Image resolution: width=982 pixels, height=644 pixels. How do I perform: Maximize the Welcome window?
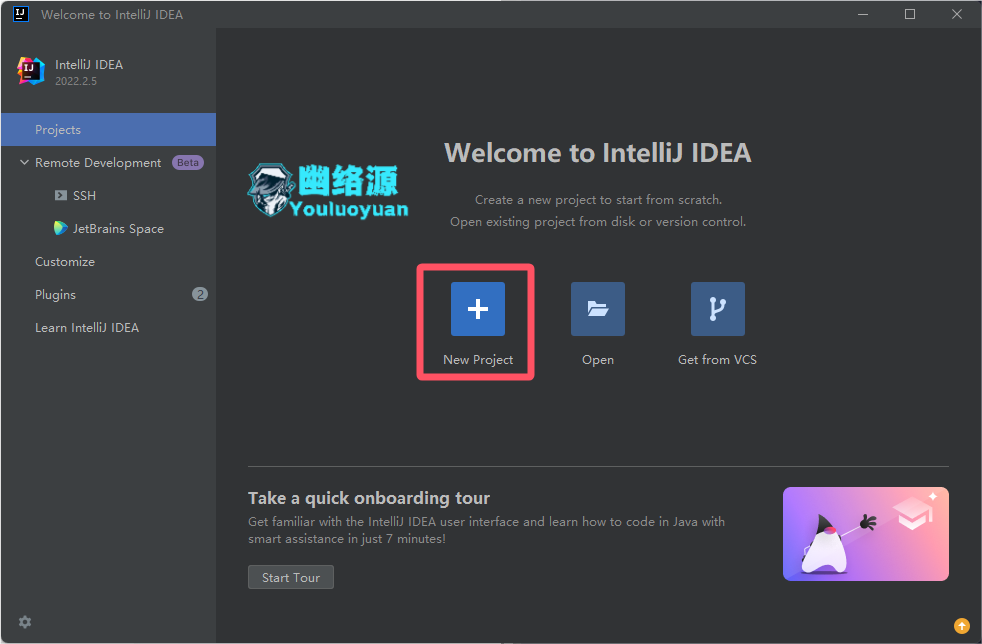pos(910,14)
